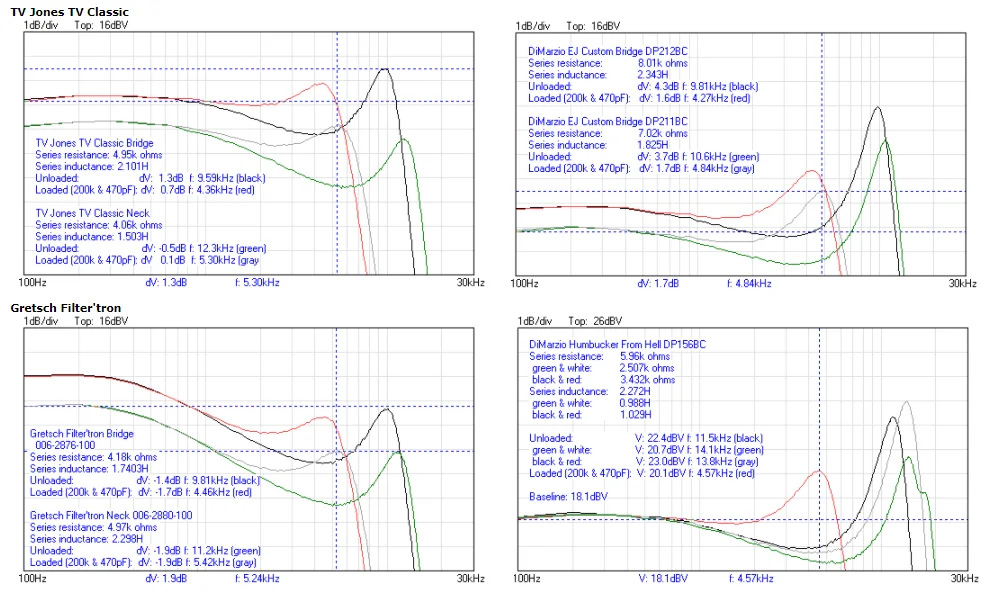Viewport: 992px width, 610px height.
Task: Select 'DiMarzio EJ Custom Bridge DP211BC' title
Action: click(608, 121)
